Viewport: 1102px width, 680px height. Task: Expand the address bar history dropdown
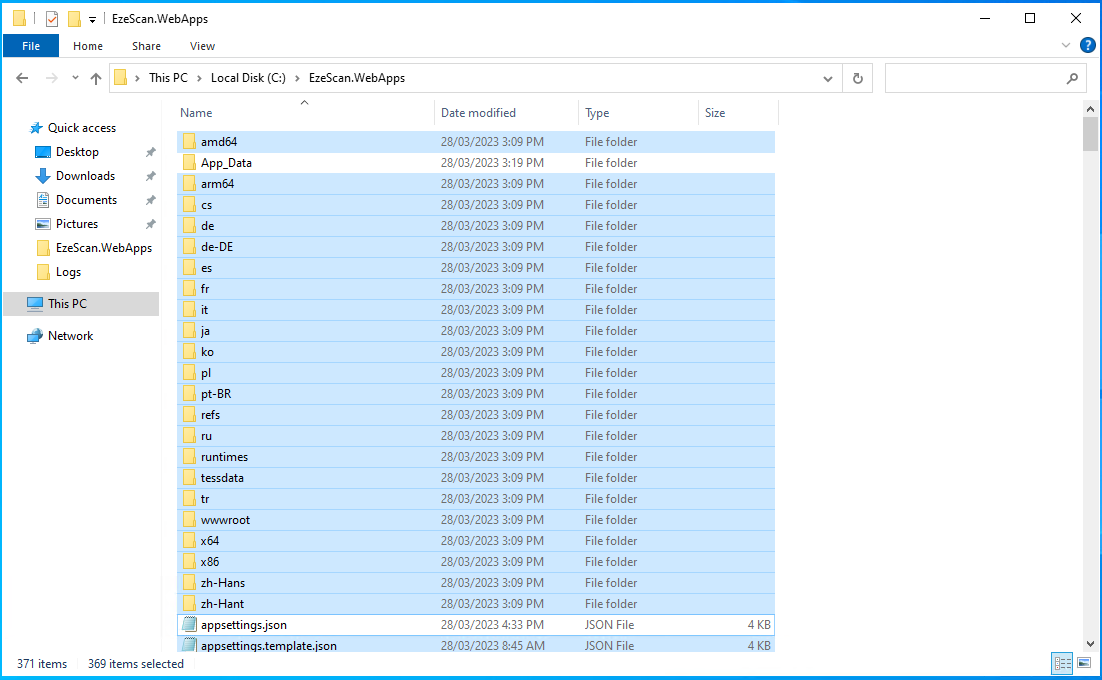click(828, 78)
